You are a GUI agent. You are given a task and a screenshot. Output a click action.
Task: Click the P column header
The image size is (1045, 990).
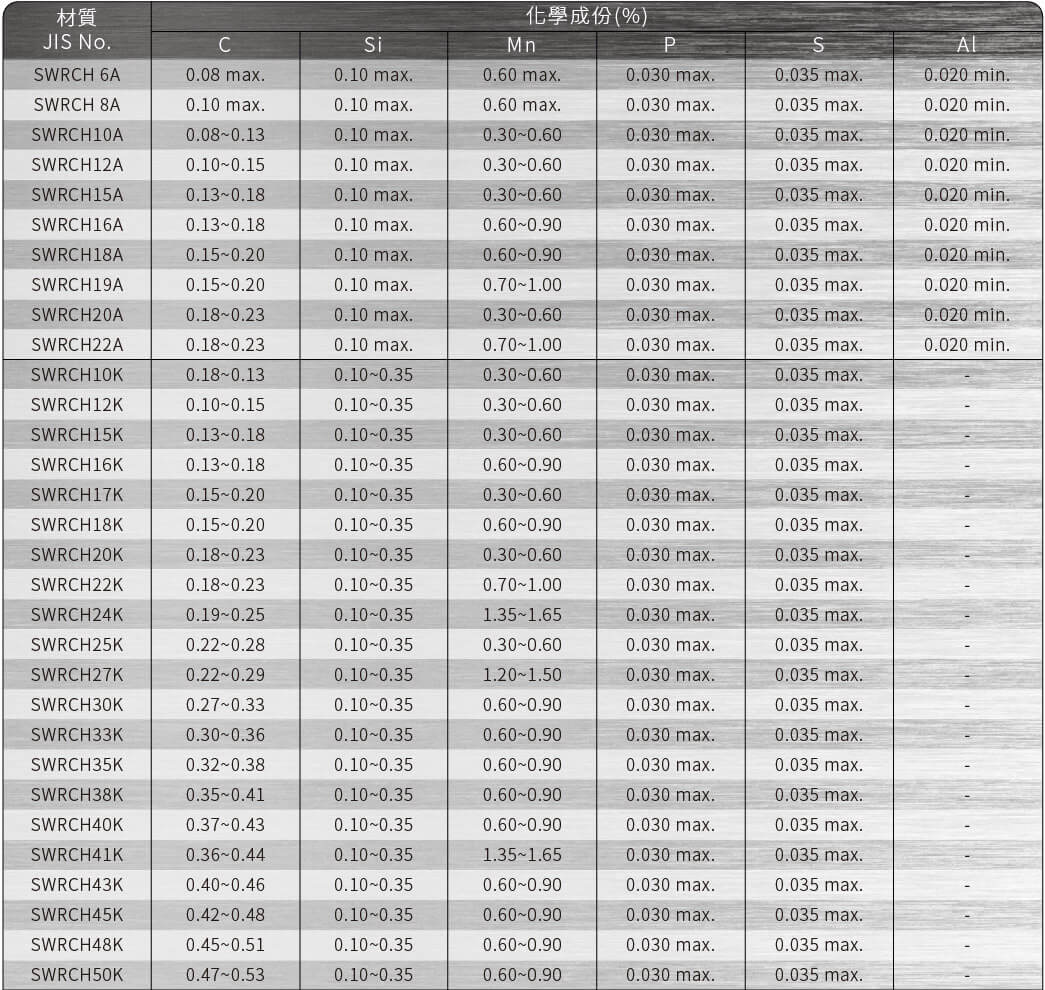tap(670, 45)
